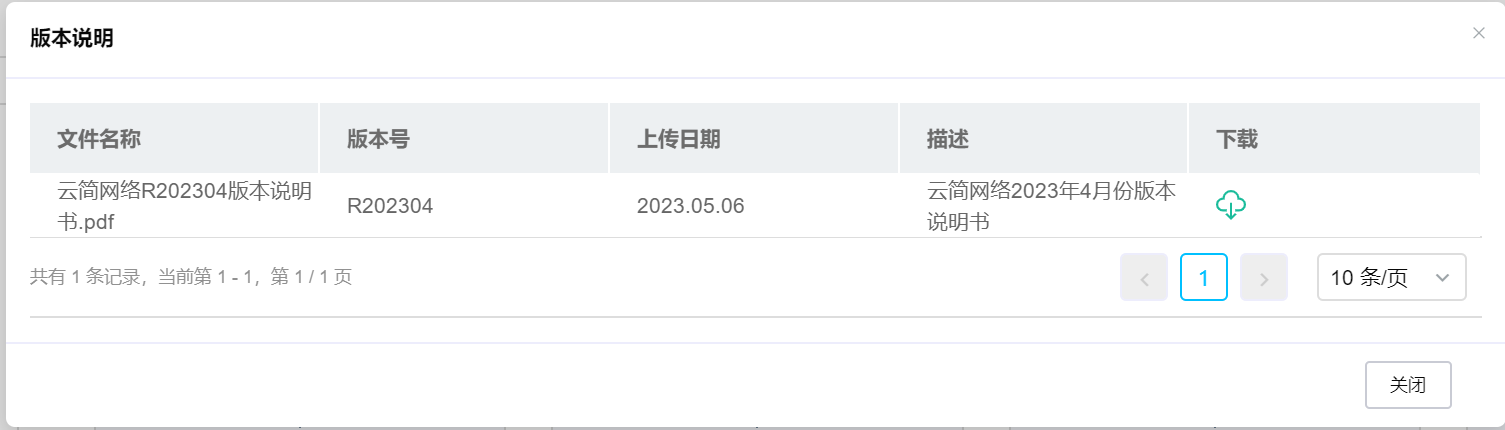1505x430 pixels.
Task: Go to the previous page arrow
Action: (1144, 277)
